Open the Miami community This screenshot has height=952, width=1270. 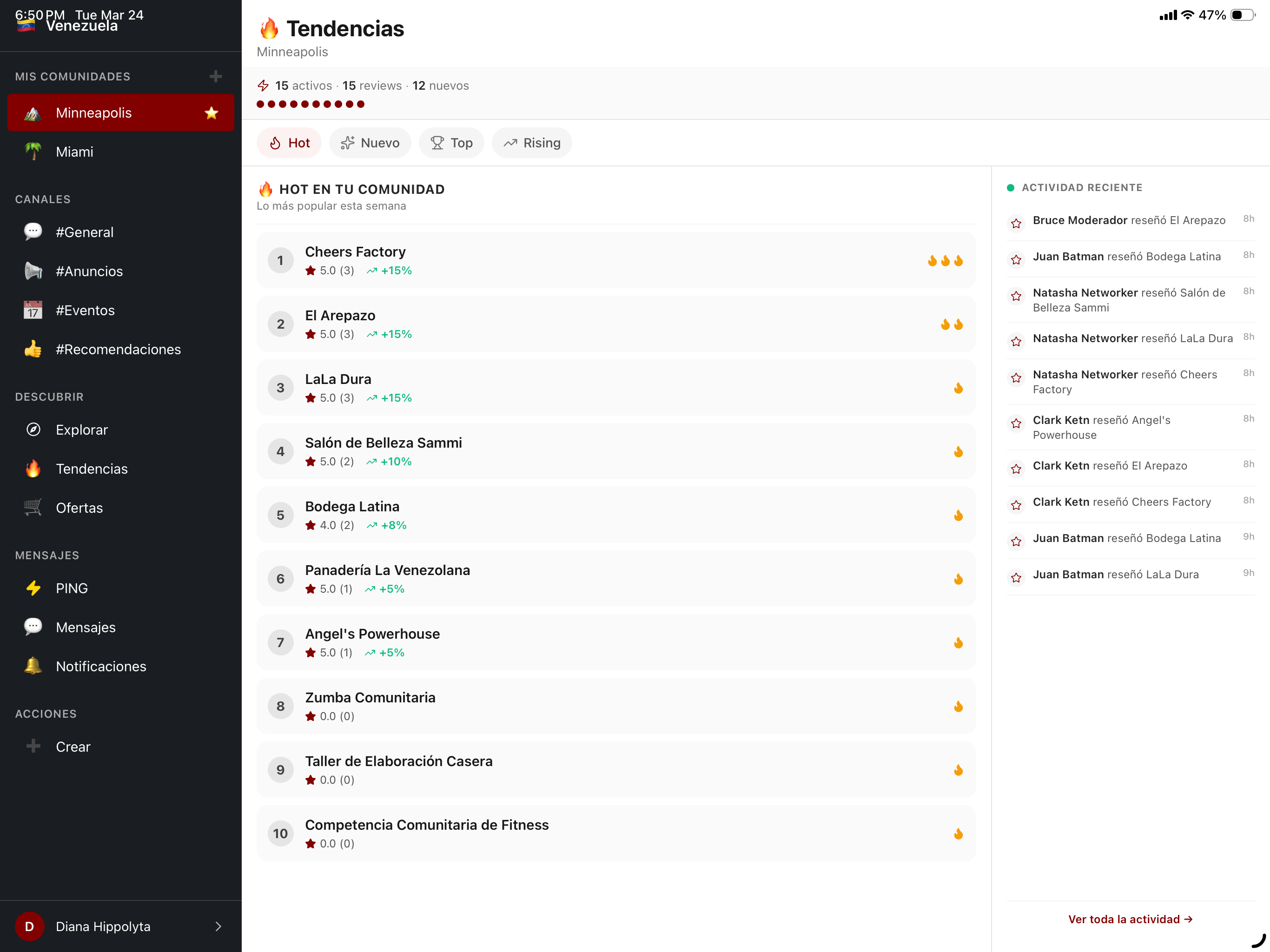click(x=120, y=152)
